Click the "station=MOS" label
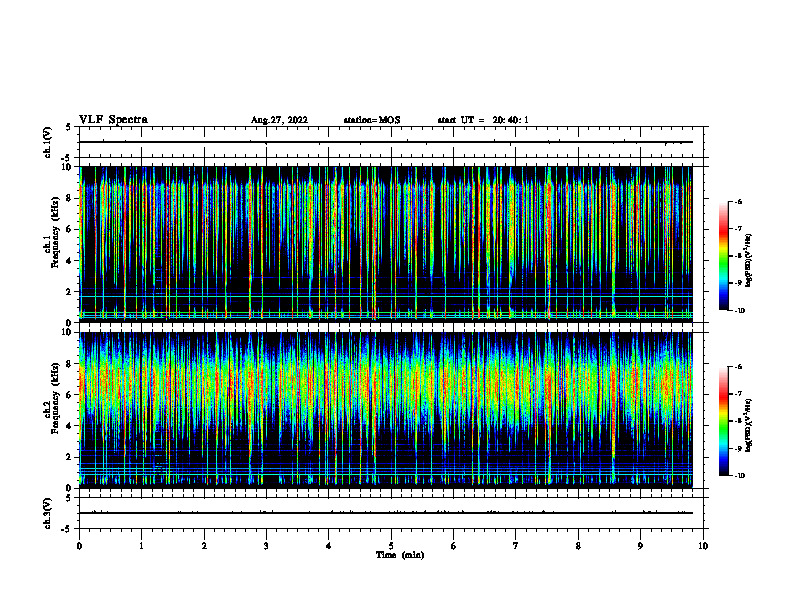 click(372, 120)
